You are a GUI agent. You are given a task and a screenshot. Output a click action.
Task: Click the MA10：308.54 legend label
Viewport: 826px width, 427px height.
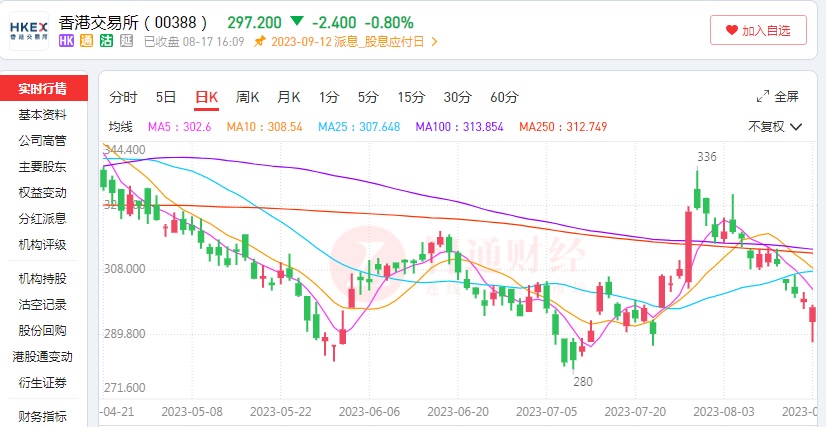point(264,127)
